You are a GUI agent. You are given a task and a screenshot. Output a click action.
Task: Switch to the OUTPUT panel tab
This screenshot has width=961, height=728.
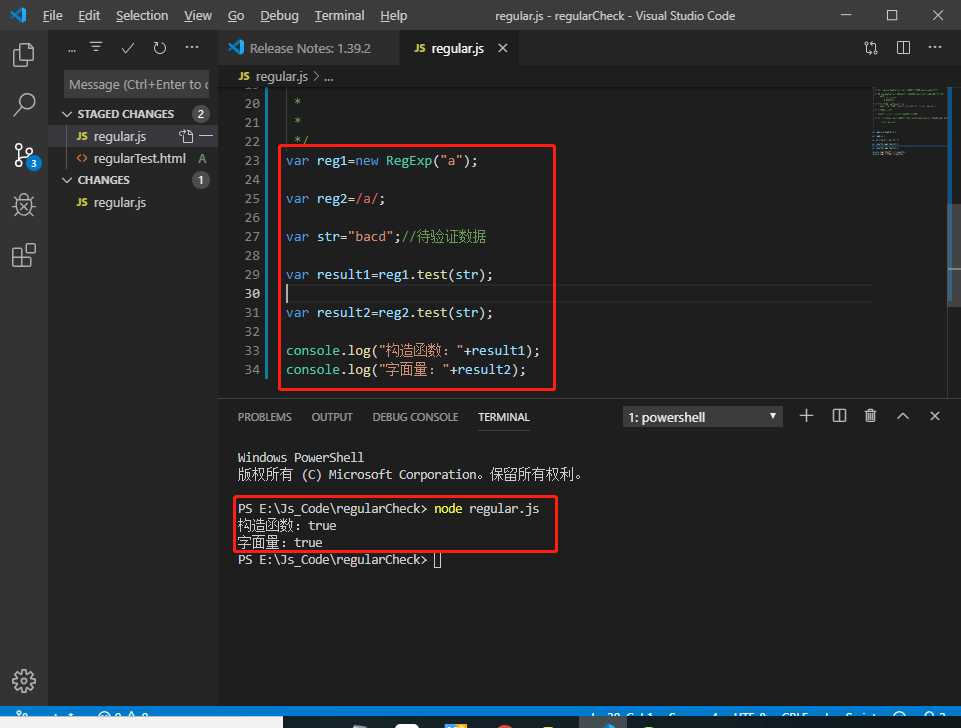332,417
